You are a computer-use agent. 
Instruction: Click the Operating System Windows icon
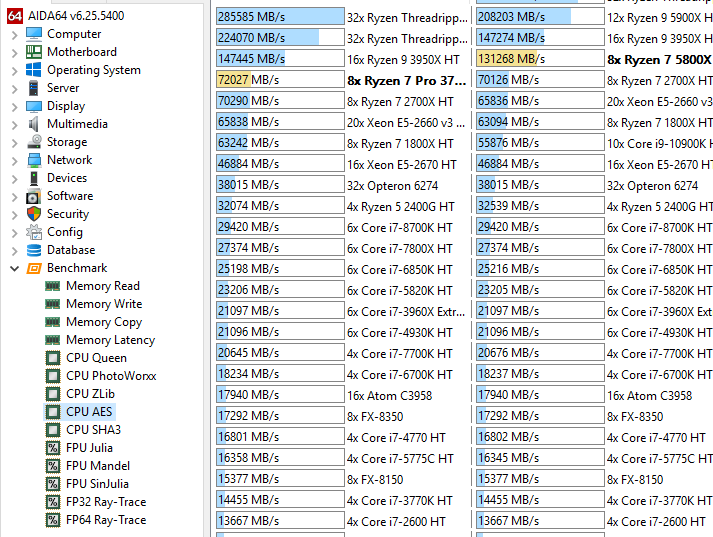coord(34,70)
